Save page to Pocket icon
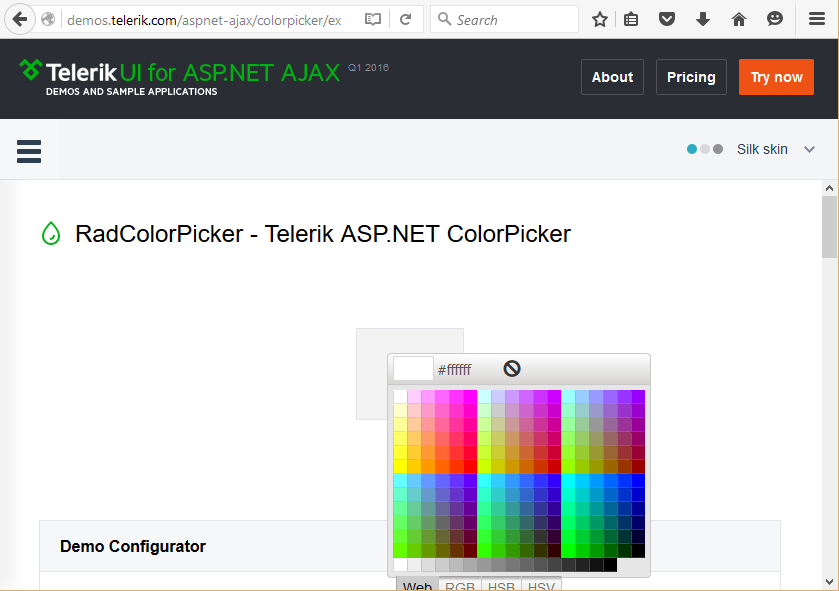Screen dimensions: 839x591 [667, 20]
